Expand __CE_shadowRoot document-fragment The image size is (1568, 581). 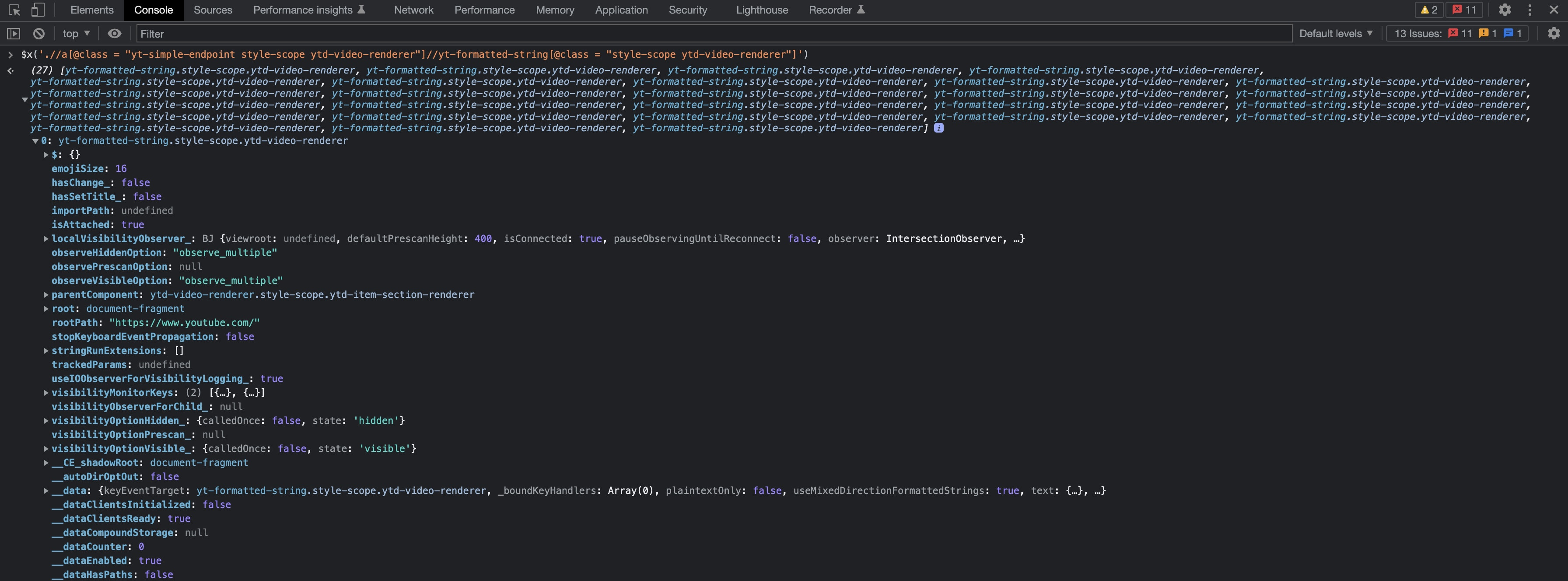[45, 463]
